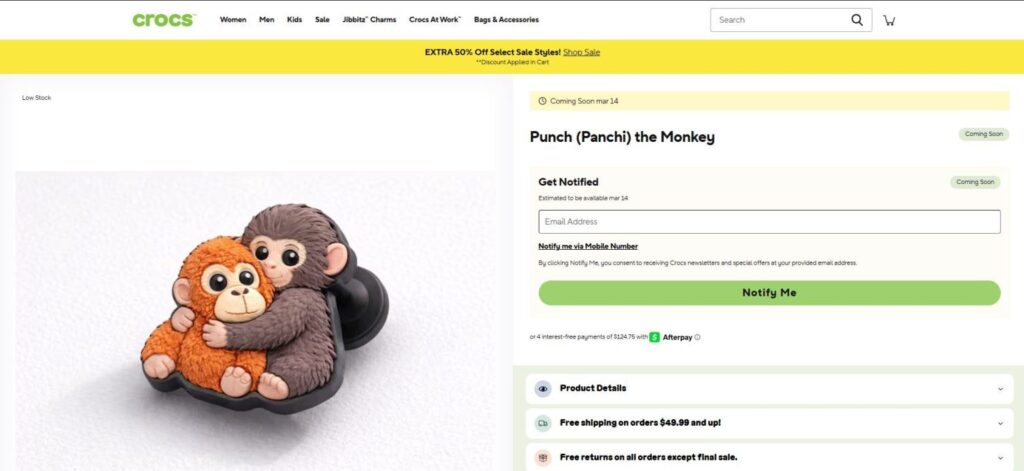Open the shopping cart icon
1024x471 pixels.
(889, 20)
